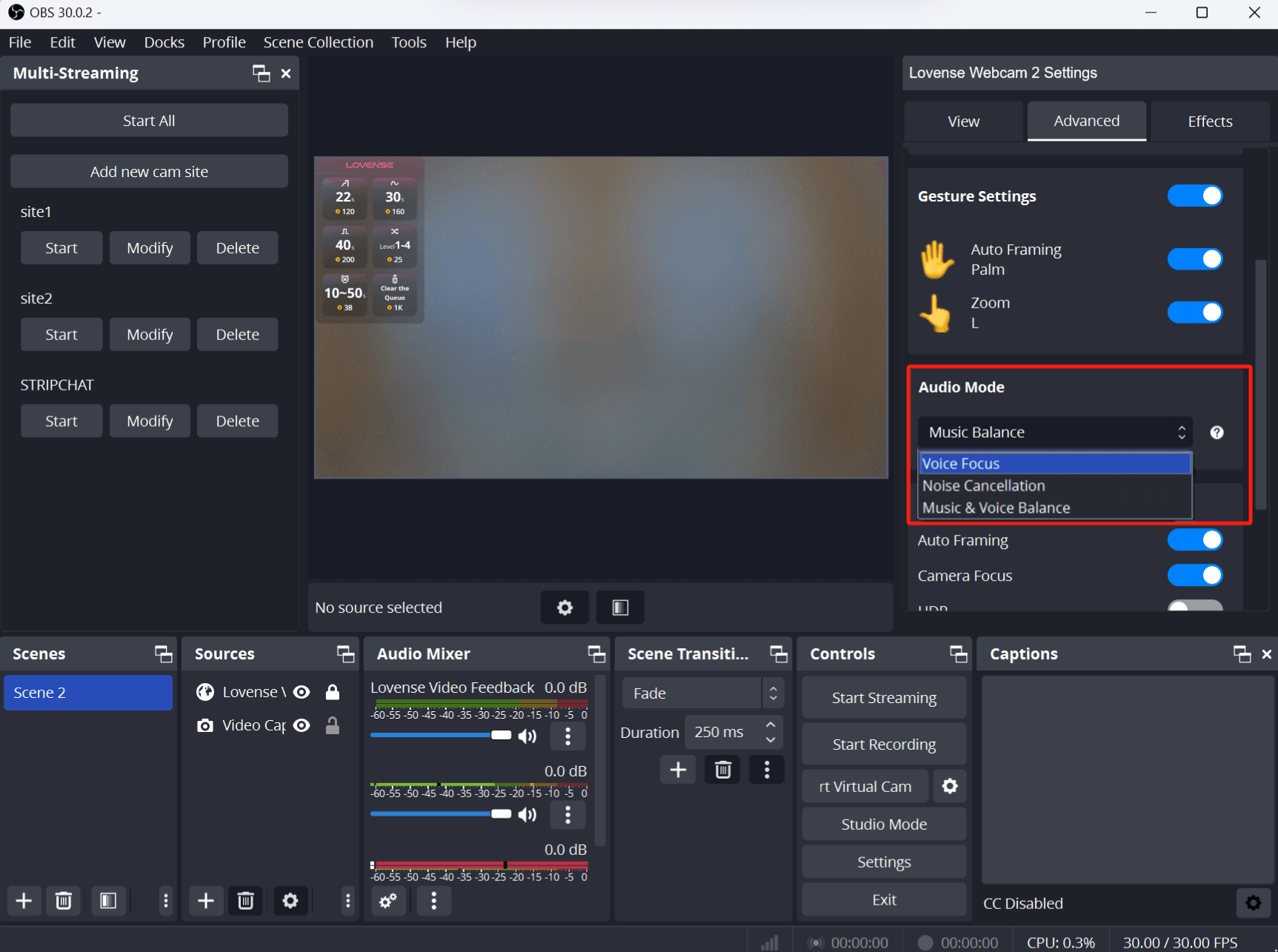Click Add new cam site button
Image resolution: width=1278 pixels, height=952 pixels.
pos(149,172)
